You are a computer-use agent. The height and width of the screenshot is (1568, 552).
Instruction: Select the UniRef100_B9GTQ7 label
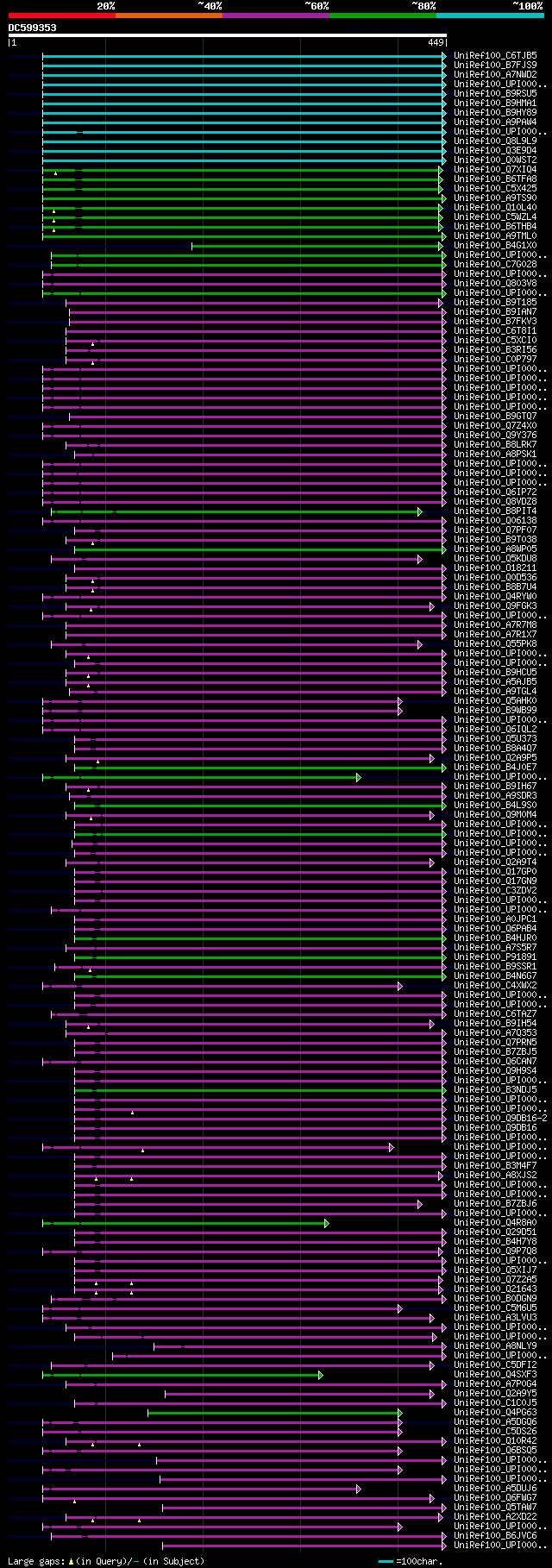tap(495, 416)
